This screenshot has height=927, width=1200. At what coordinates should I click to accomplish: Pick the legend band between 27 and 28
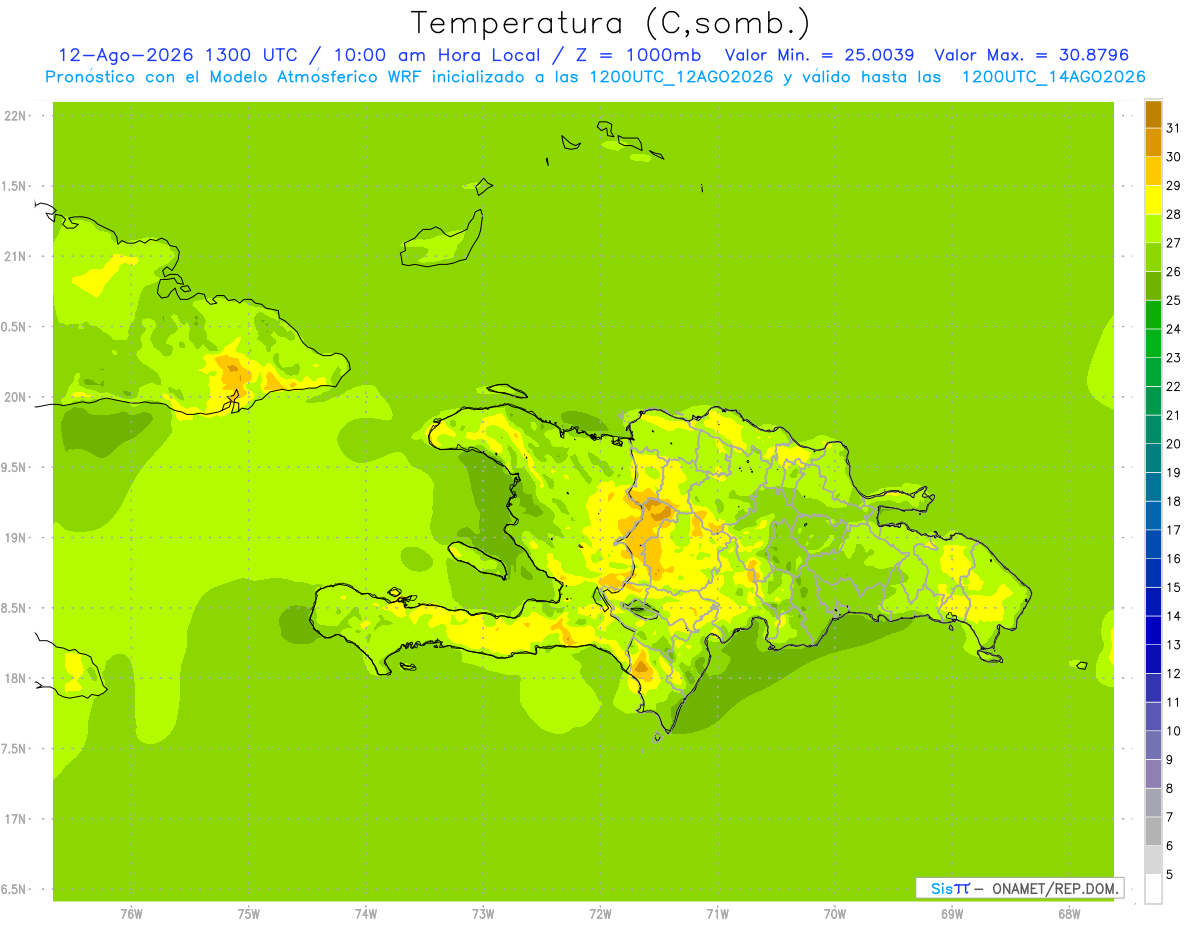tap(1153, 229)
